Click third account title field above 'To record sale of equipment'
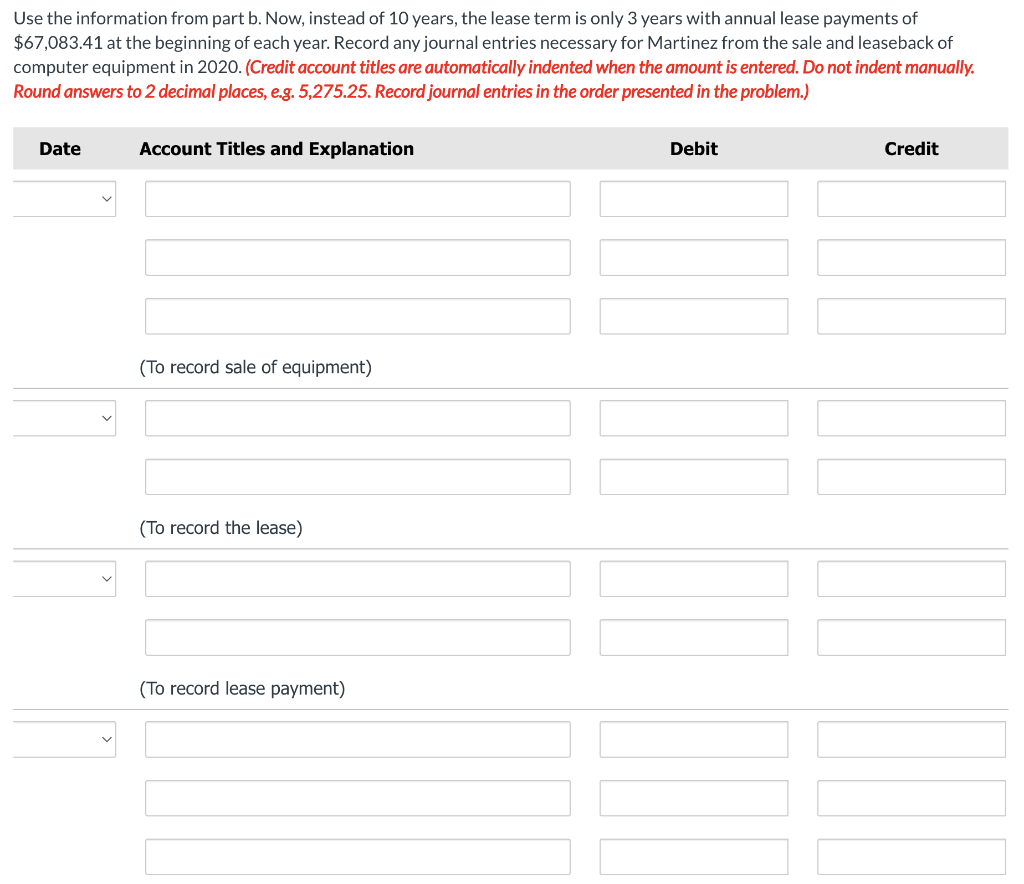 [358, 317]
